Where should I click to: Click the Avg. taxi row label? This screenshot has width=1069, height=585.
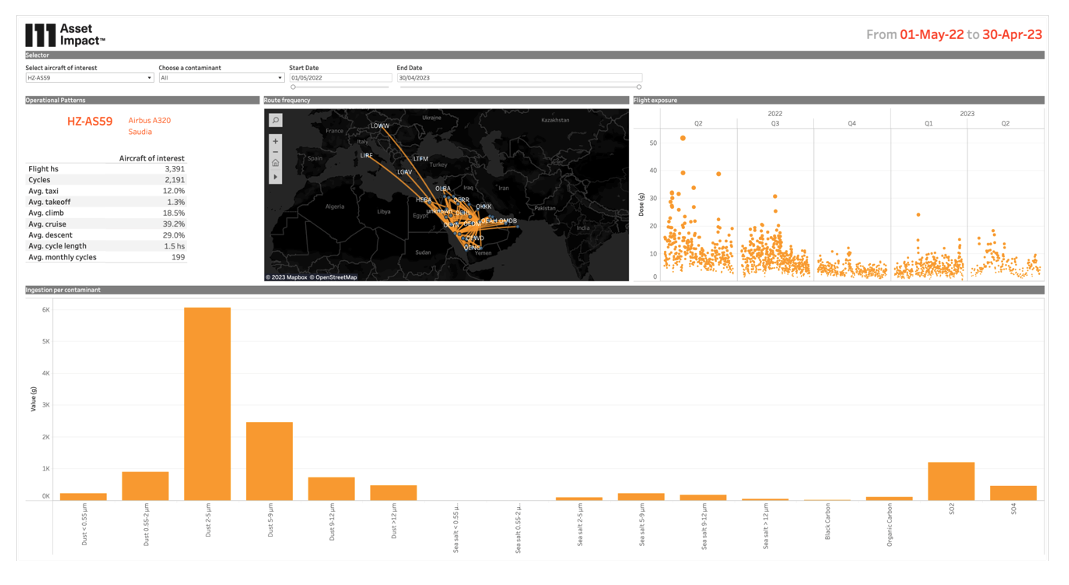(x=43, y=192)
